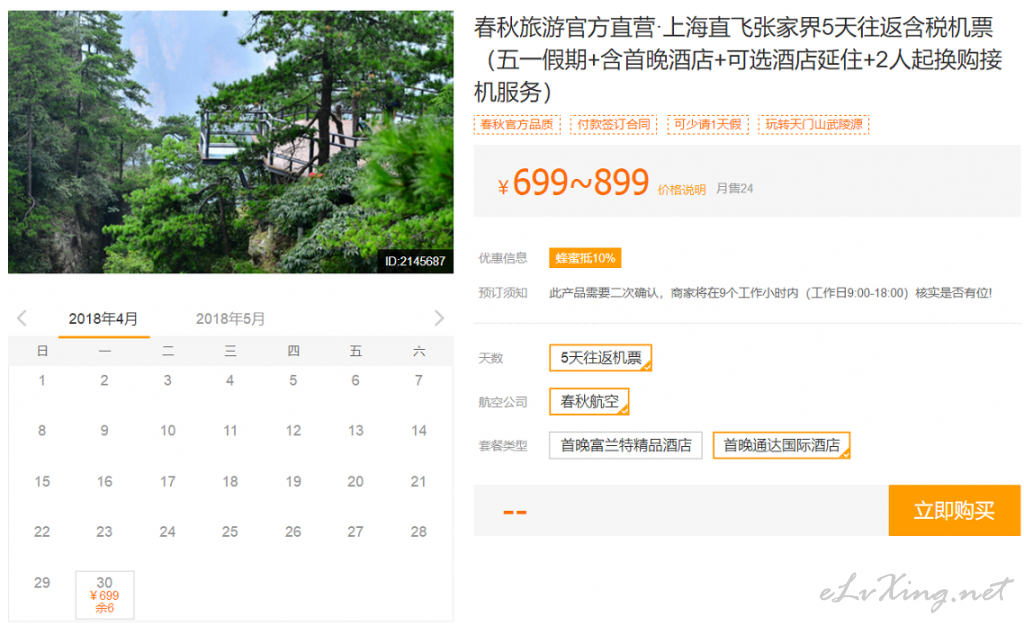1024x625 pixels.
Task: Click the 三 weekday column header
Action: (x=230, y=351)
